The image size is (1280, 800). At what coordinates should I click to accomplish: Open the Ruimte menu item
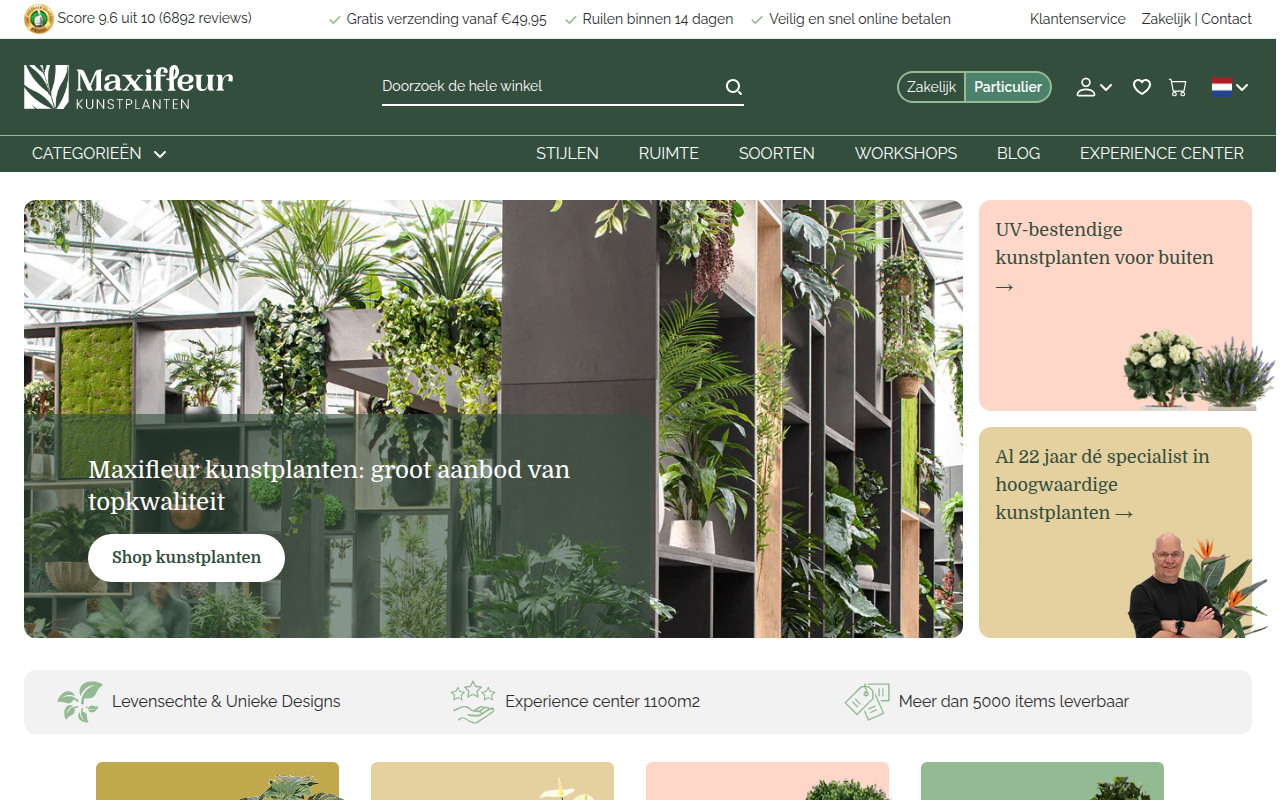pyautogui.click(x=669, y=153)
